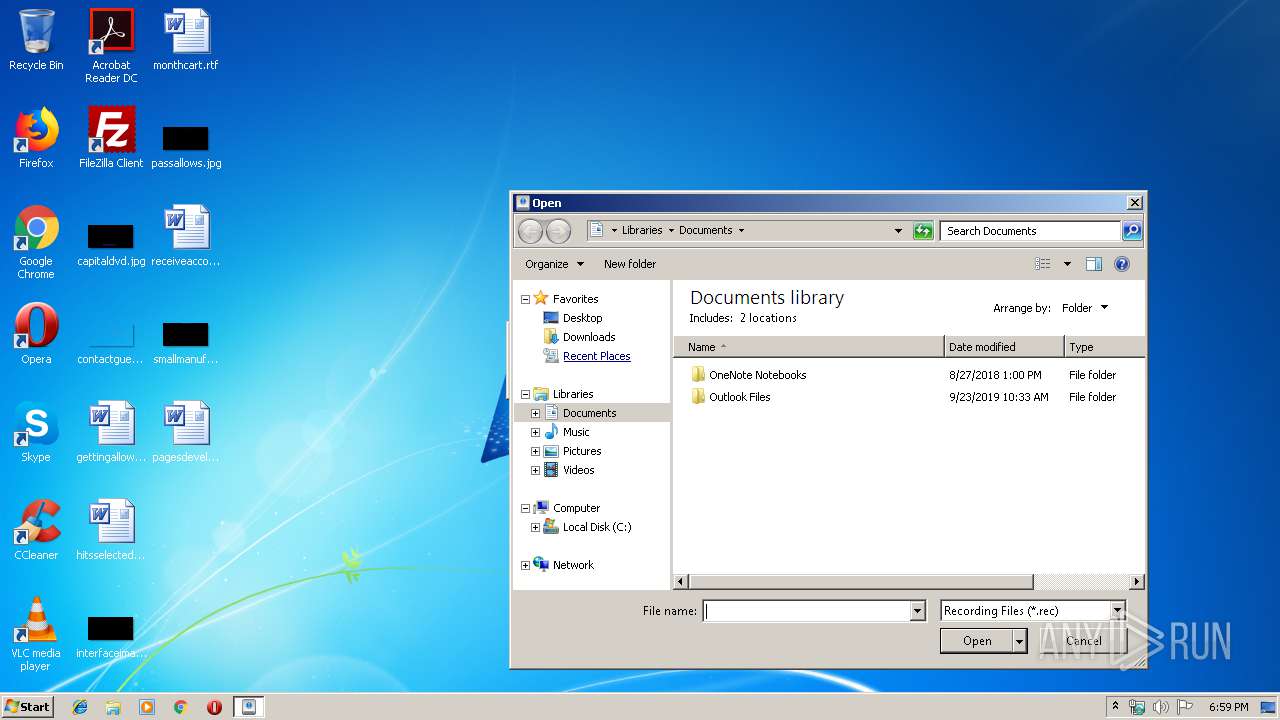The image size is (1280, 720).
Task: Click the Forward navigation arrow in Open dialog
Action: (558, 231)
